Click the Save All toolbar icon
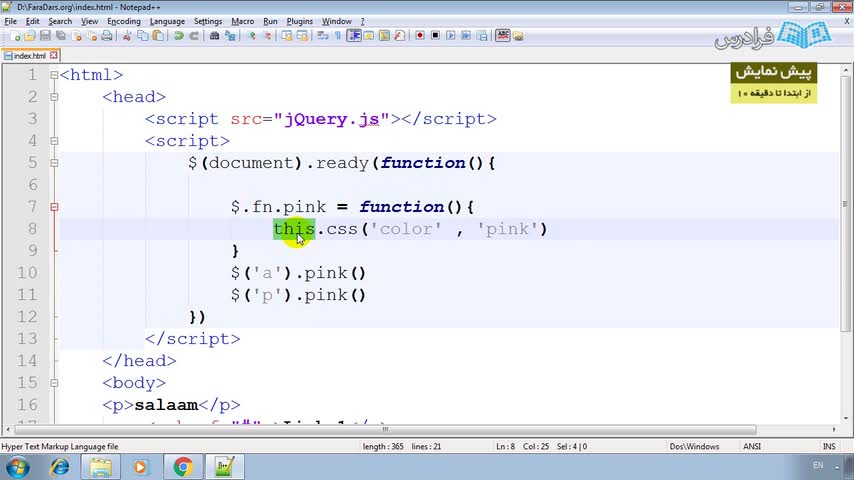This screenshot has height=480, width=854. [x=60, y=36]
